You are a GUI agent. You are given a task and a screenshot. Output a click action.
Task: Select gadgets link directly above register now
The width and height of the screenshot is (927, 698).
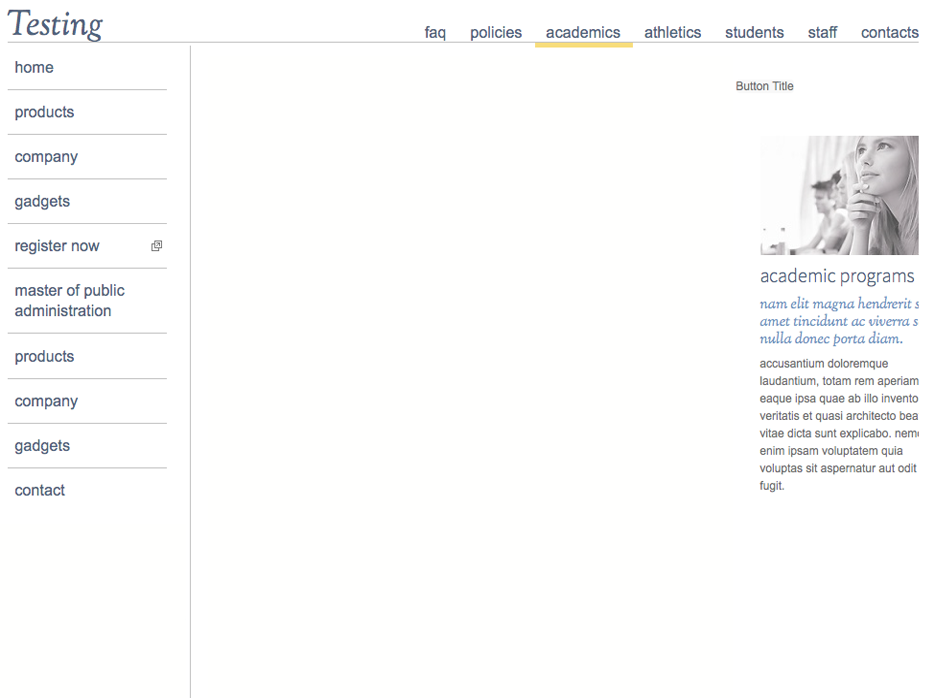(x=42, y=201)
